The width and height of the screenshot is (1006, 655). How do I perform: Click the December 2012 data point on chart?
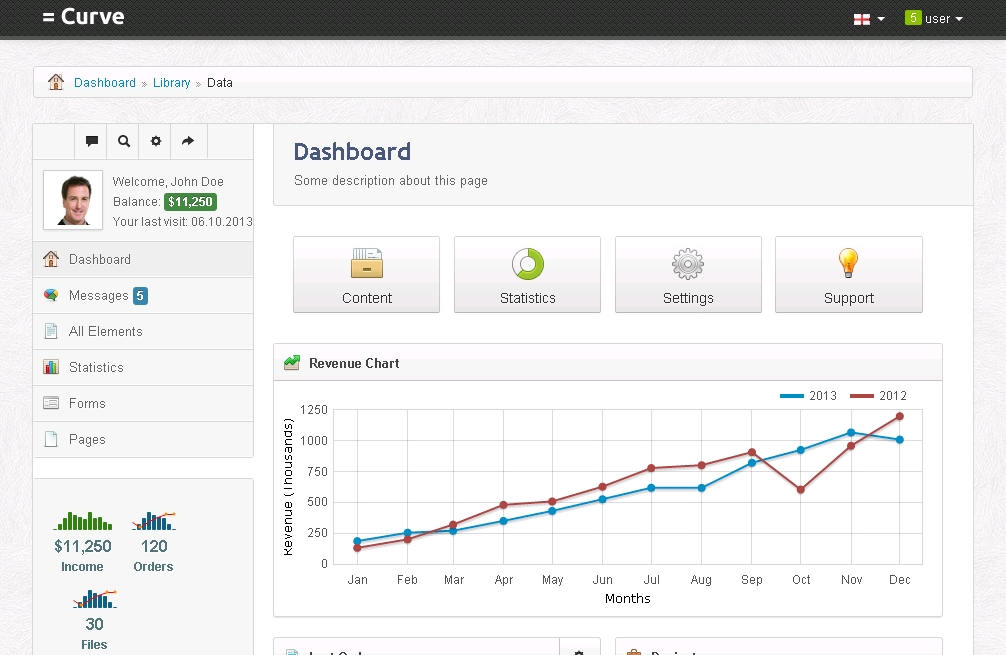900,416
